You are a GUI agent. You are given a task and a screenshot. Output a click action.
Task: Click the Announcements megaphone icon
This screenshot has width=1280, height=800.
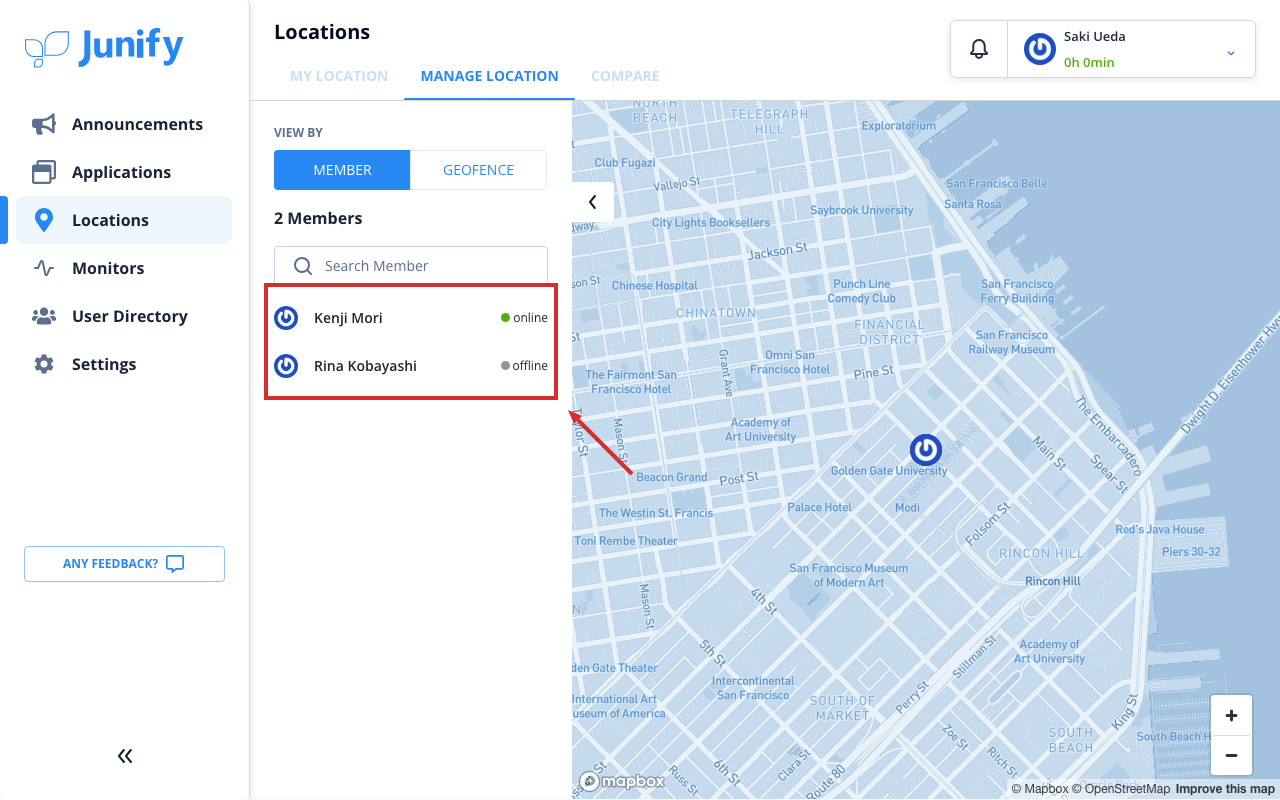coord(44,124)
